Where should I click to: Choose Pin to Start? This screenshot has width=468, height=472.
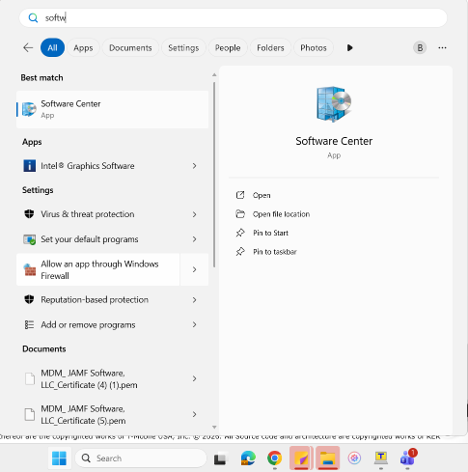pyautogui.click(x=271, y=233)
